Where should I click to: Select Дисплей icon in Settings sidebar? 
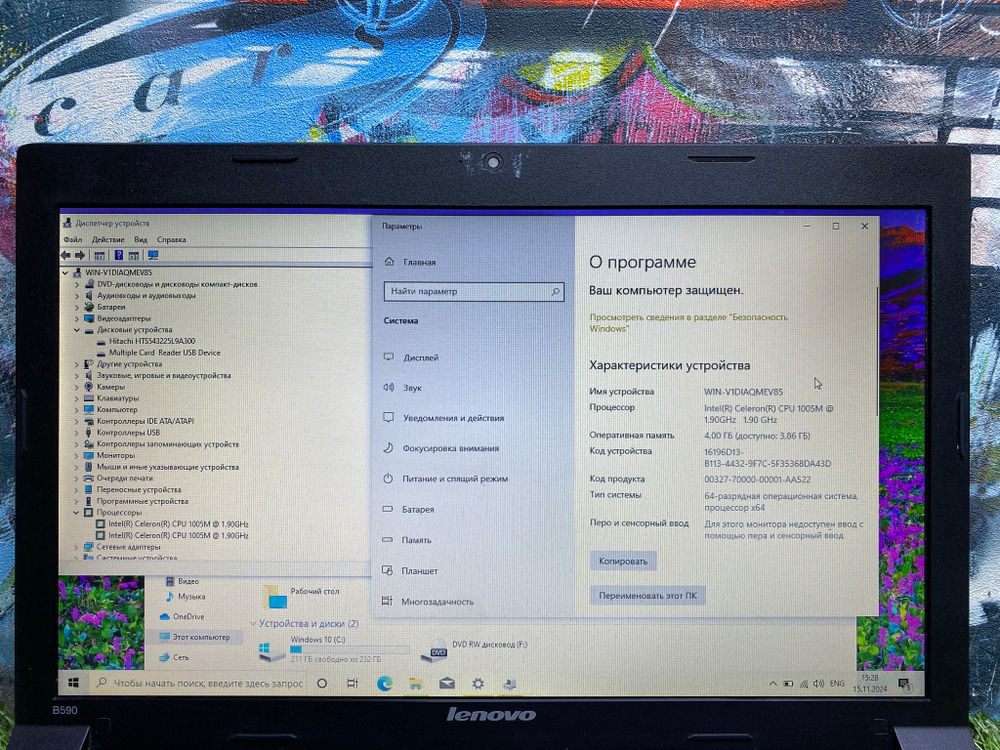point(387,356)
